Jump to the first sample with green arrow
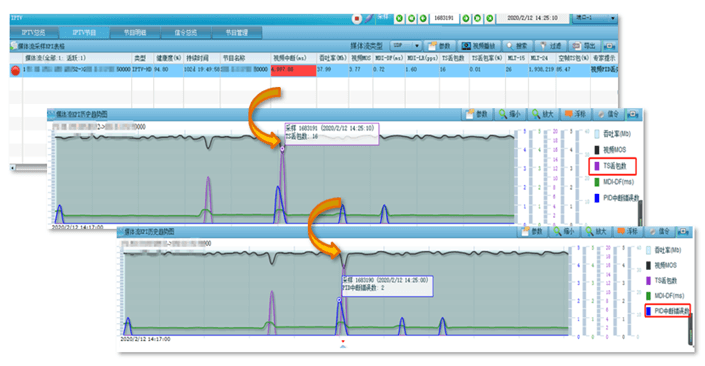Viewport: 705px width, 366px height. click(x=399, y=18)
